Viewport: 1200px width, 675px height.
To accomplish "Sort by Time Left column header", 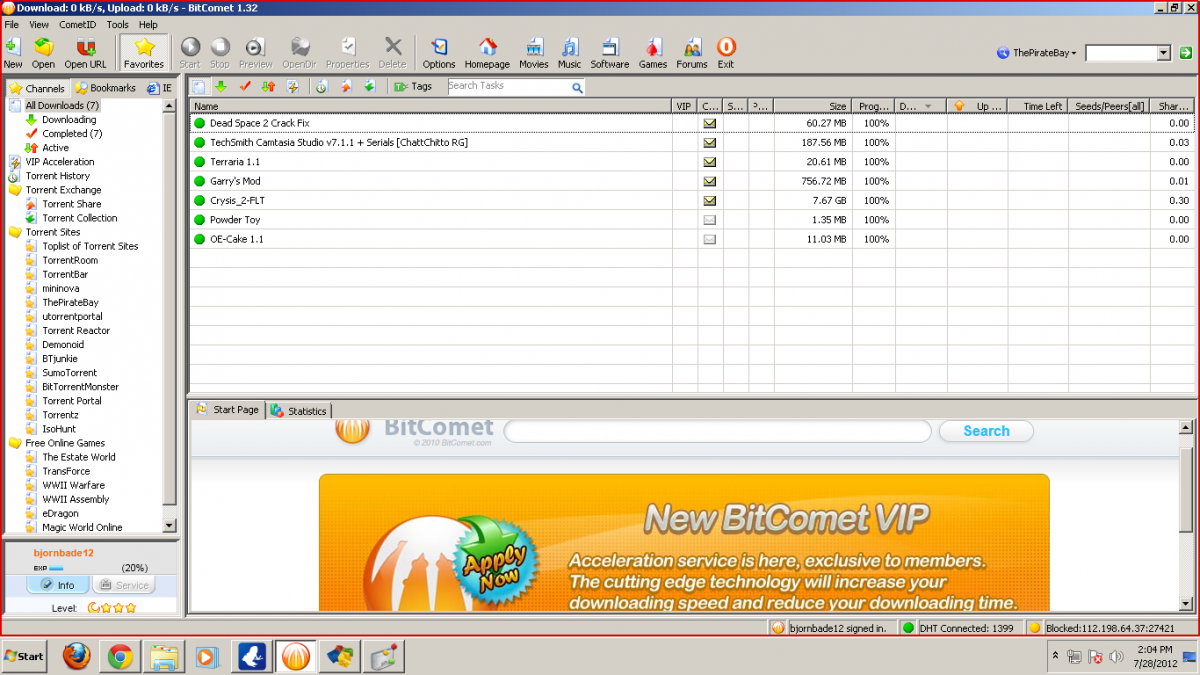I will click(x=1037, y=105).
